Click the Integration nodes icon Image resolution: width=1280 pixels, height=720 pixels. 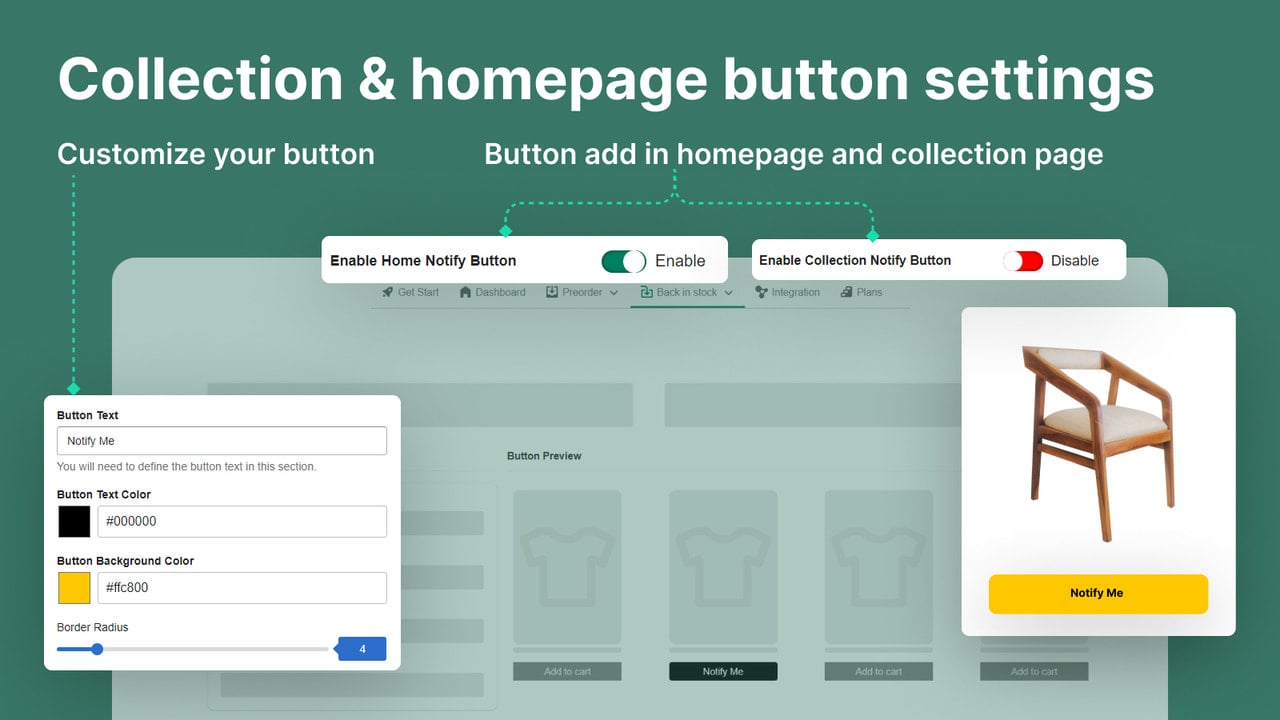pos(762,292)
